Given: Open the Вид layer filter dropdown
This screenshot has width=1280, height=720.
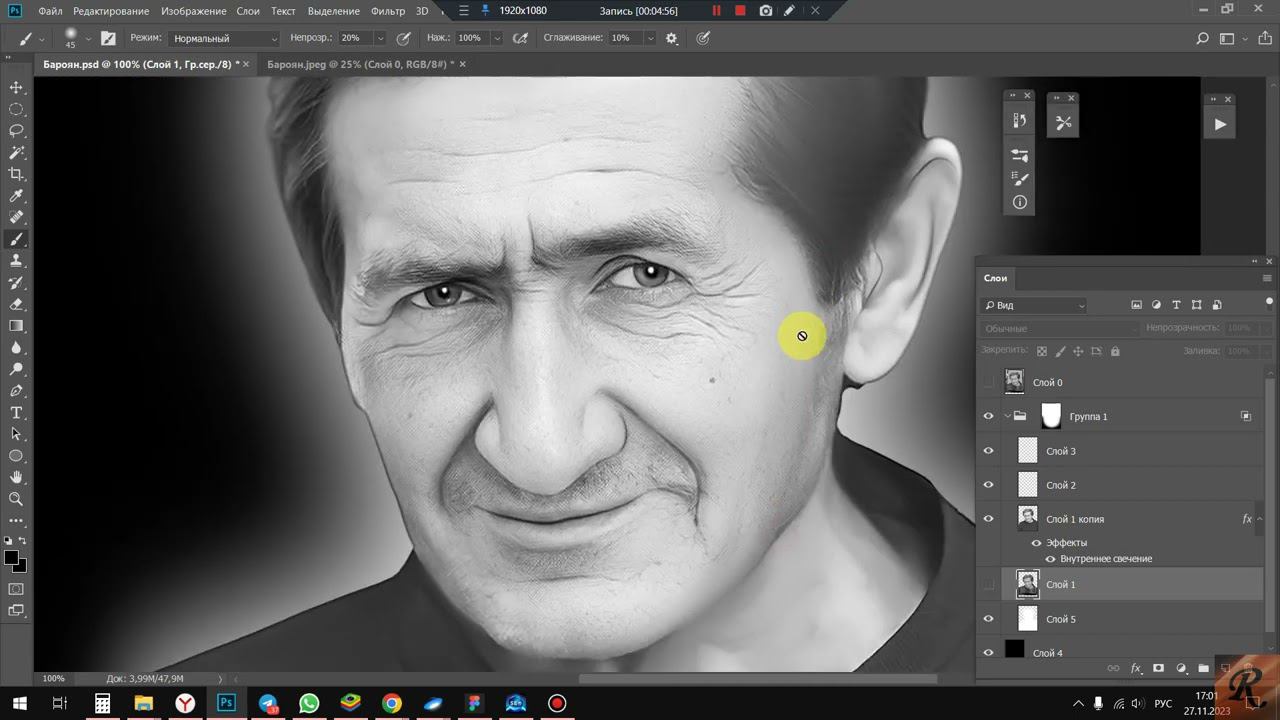Looking at the screenshot, I should tap(1034, 305).
